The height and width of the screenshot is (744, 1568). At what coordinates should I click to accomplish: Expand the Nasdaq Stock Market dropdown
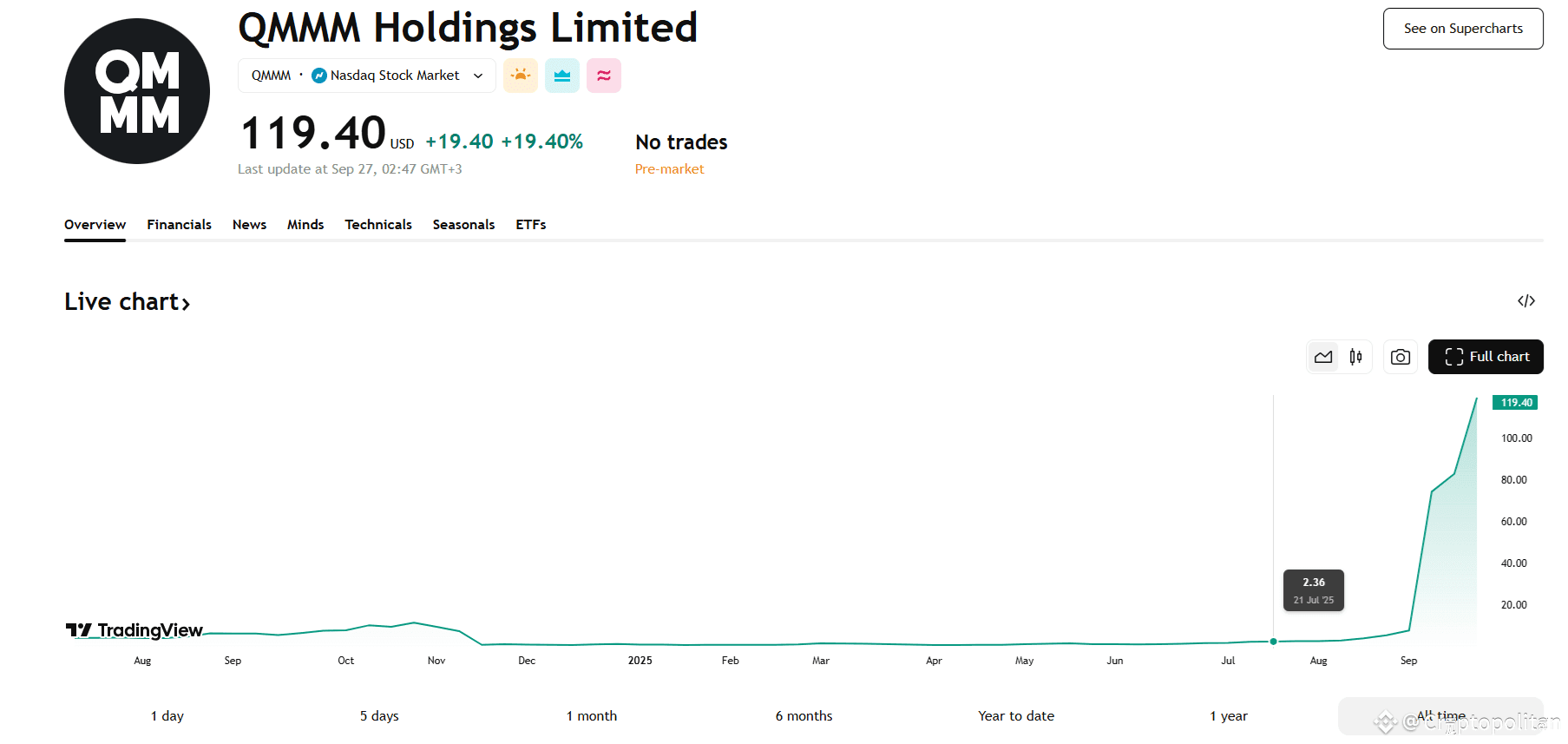(477, 76)
